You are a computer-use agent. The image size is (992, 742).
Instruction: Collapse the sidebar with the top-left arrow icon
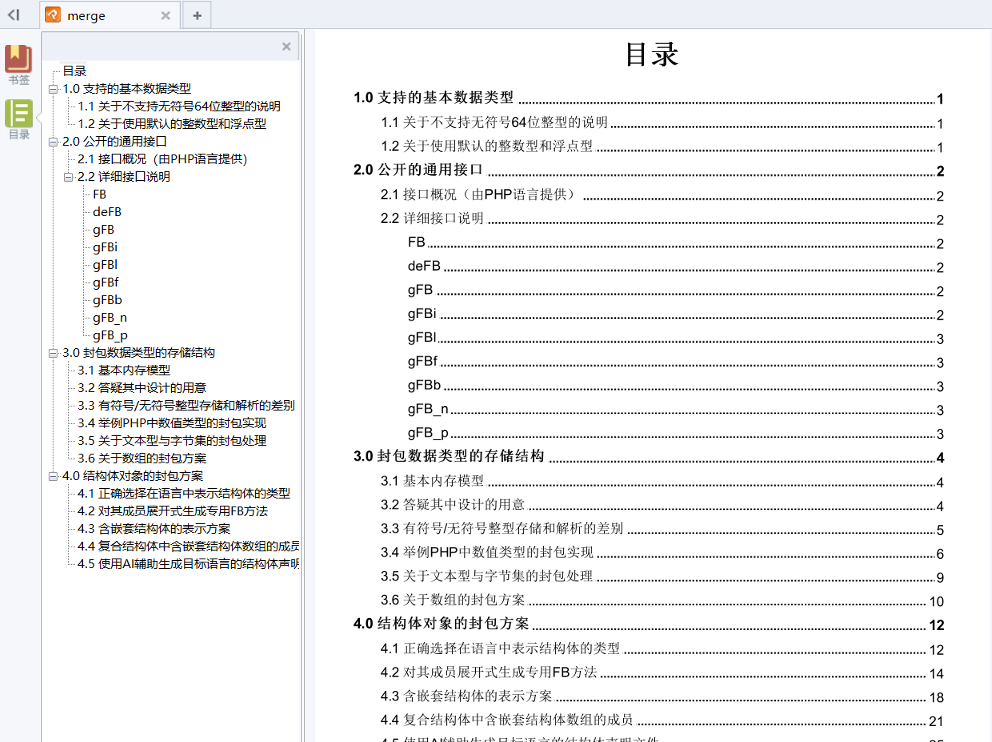[x=14, y=14]
